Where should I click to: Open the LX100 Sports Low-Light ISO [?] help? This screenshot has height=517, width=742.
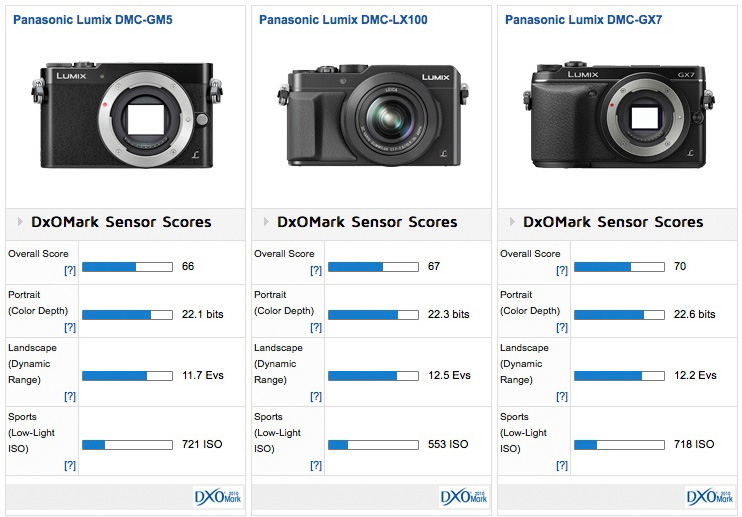[316, 465]
